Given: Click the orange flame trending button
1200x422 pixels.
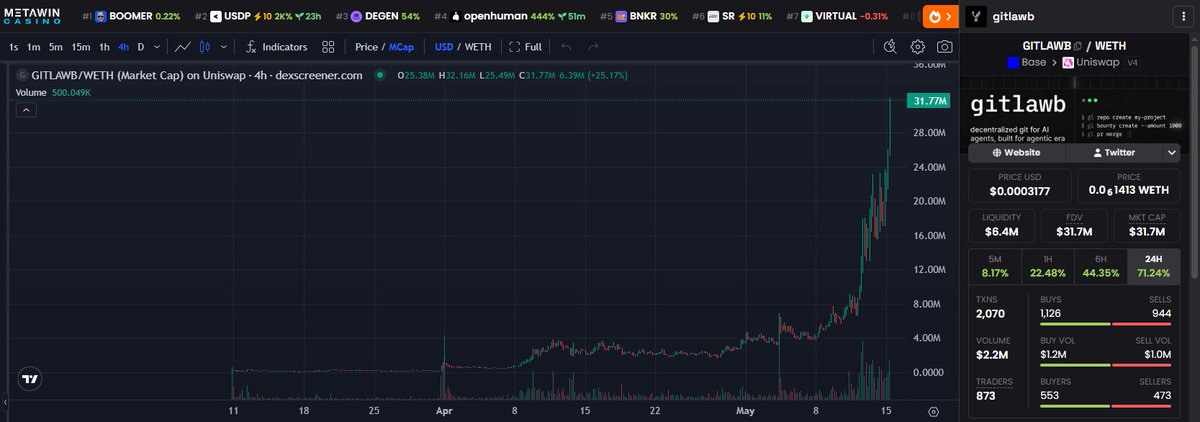Looking at the screenshot, I should [940, 17].
